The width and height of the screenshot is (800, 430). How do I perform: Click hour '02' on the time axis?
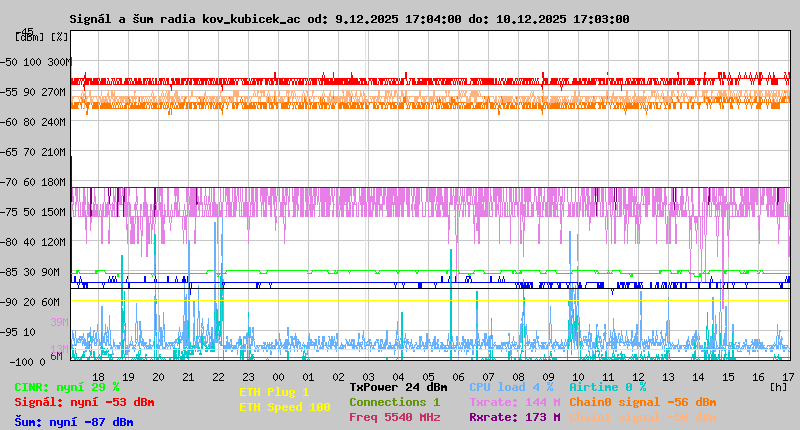pos(338,377)
